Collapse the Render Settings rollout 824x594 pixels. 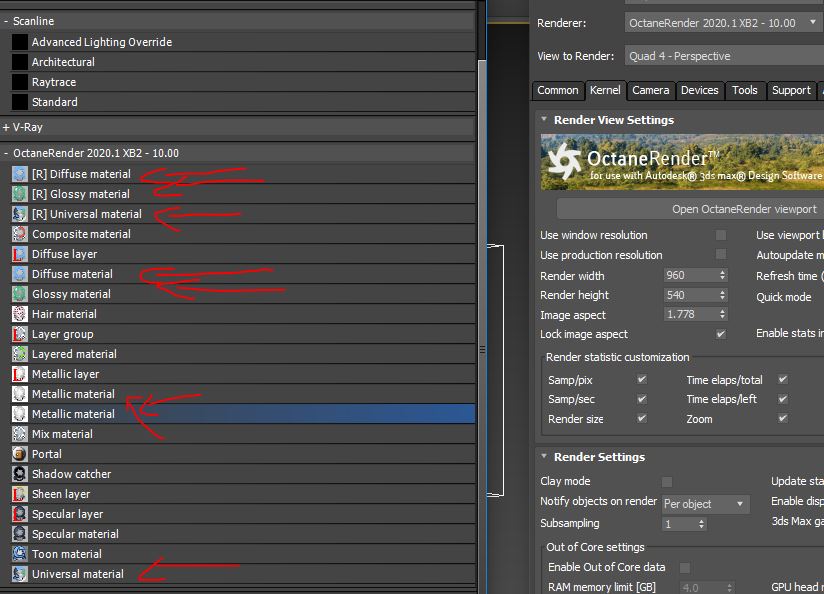coord(544,456)
